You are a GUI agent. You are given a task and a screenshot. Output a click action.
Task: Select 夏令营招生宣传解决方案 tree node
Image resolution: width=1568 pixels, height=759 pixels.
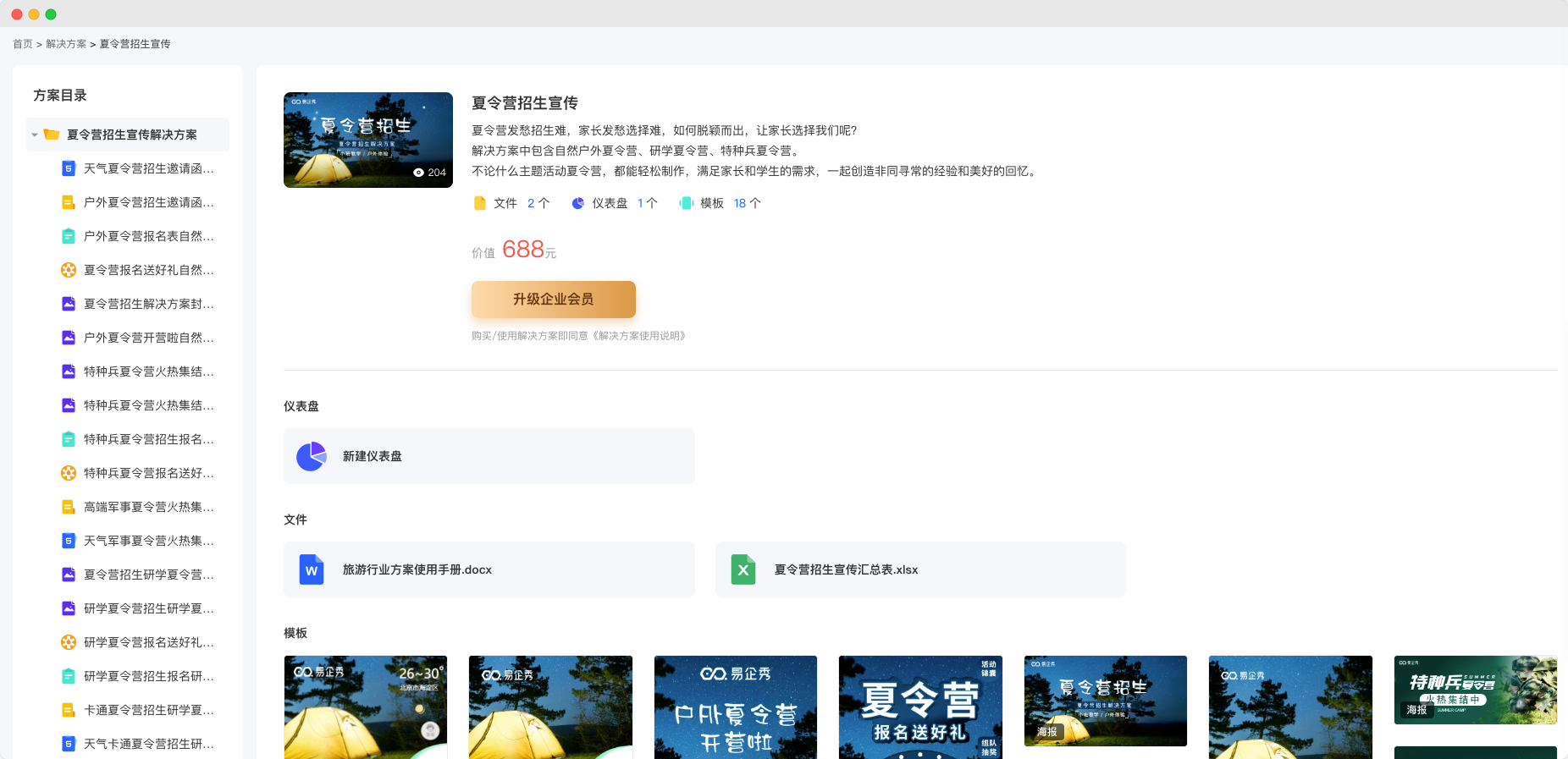tap(128, 135)
